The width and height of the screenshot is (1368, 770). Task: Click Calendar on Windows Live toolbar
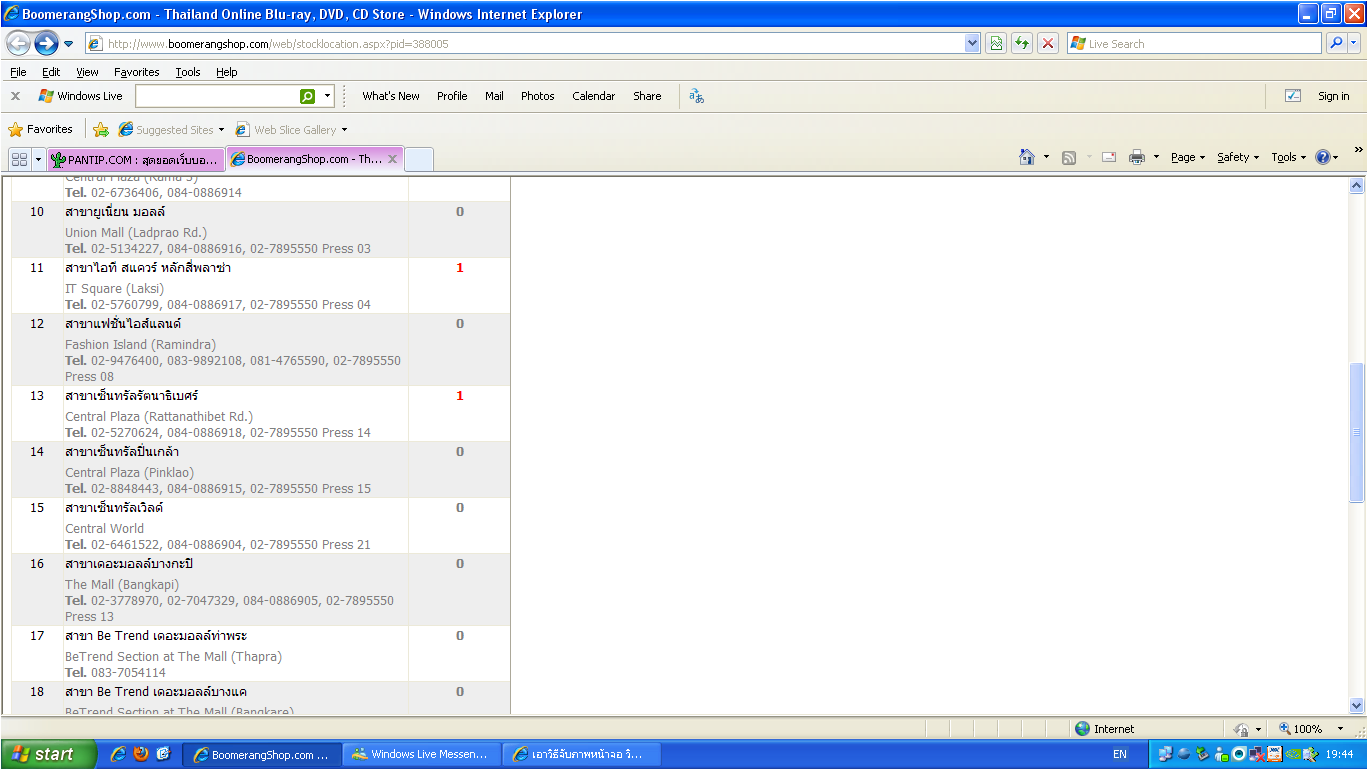point(594,96)
